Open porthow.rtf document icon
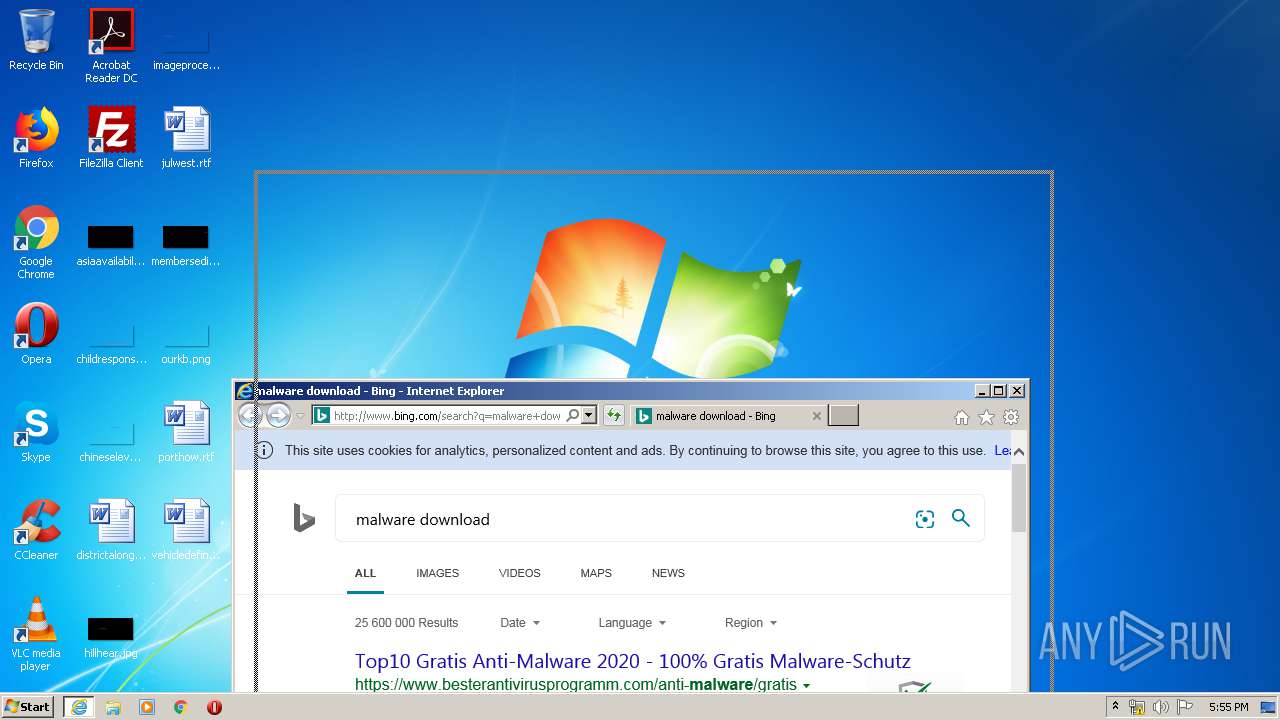This screenshot has width=1280, height=720. pyautogui.click(x=186, y=432)
